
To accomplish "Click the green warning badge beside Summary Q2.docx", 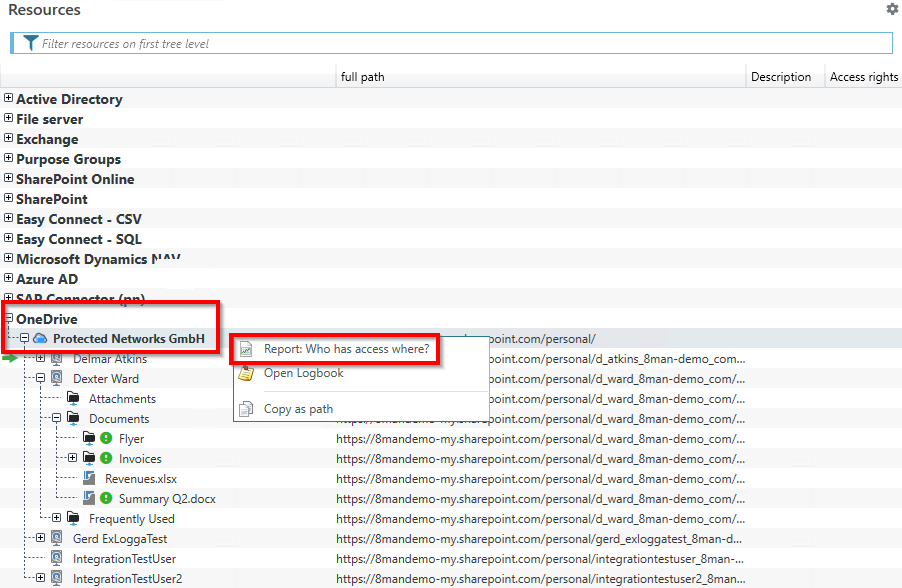I will pyautogui.click(x=106, y=499).
